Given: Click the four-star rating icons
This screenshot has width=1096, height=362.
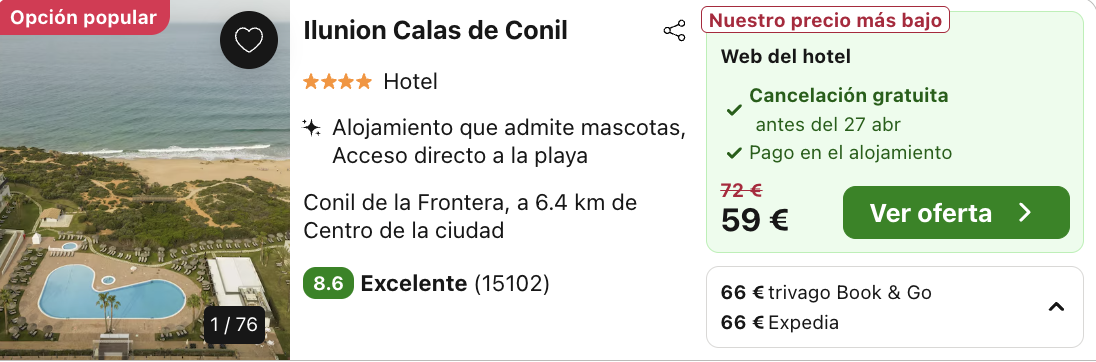Looking at the screenshot, I should [x=338, y=82].
